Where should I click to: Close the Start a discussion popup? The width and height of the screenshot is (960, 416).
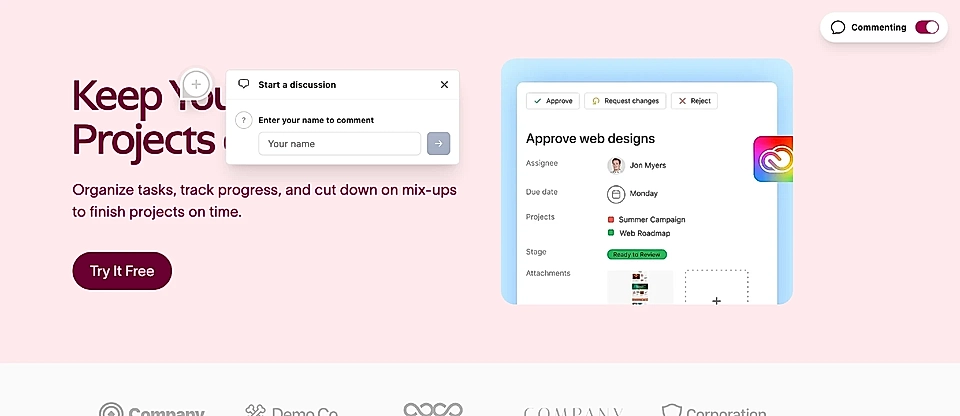pyautogui.click(x=444, y=85)
